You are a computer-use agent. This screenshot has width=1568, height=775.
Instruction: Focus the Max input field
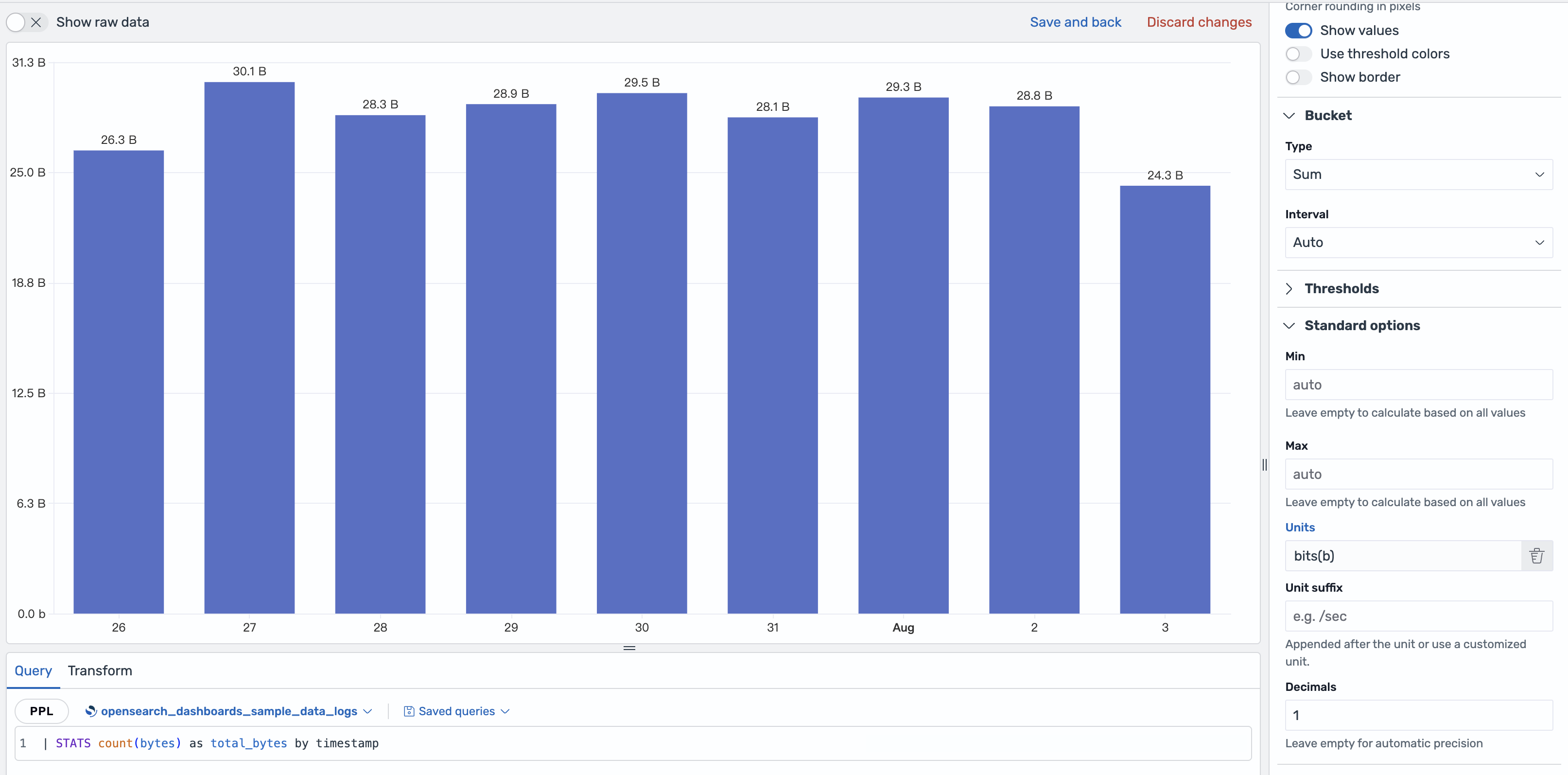(x=1418, y=474)
